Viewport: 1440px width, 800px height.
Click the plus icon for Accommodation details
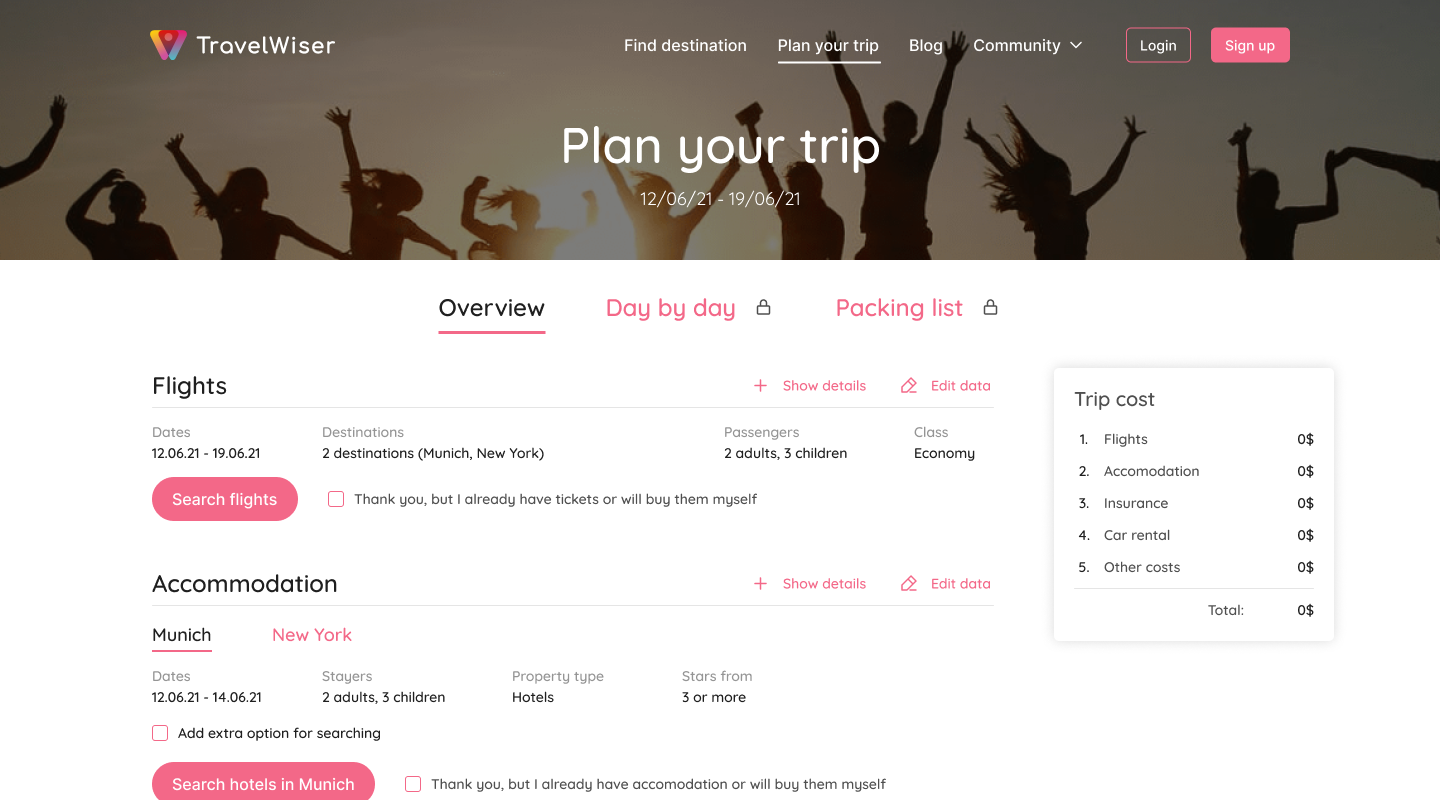[x=760, y=583]
